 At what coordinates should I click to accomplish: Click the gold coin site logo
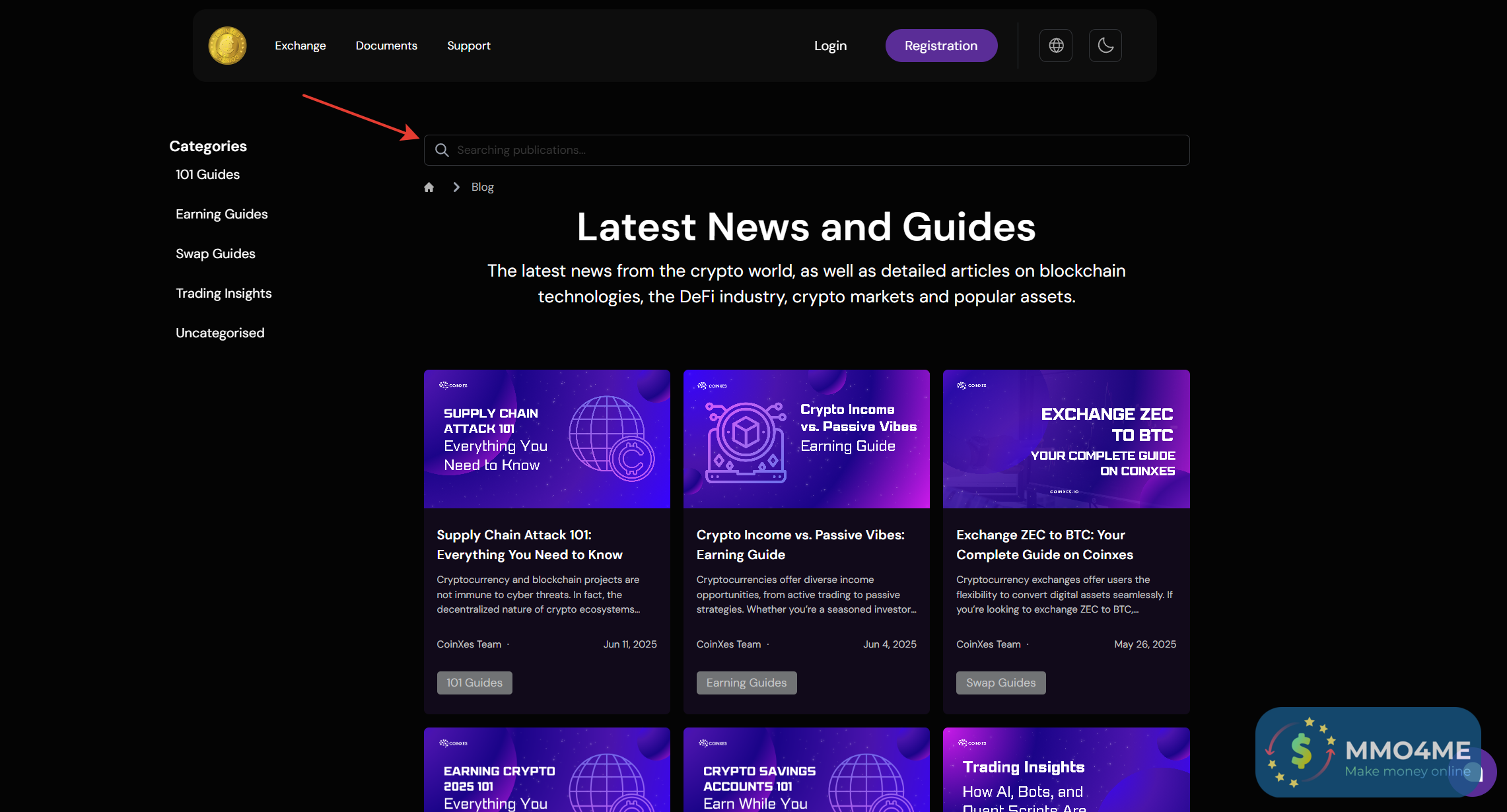[x=227, y=46]
